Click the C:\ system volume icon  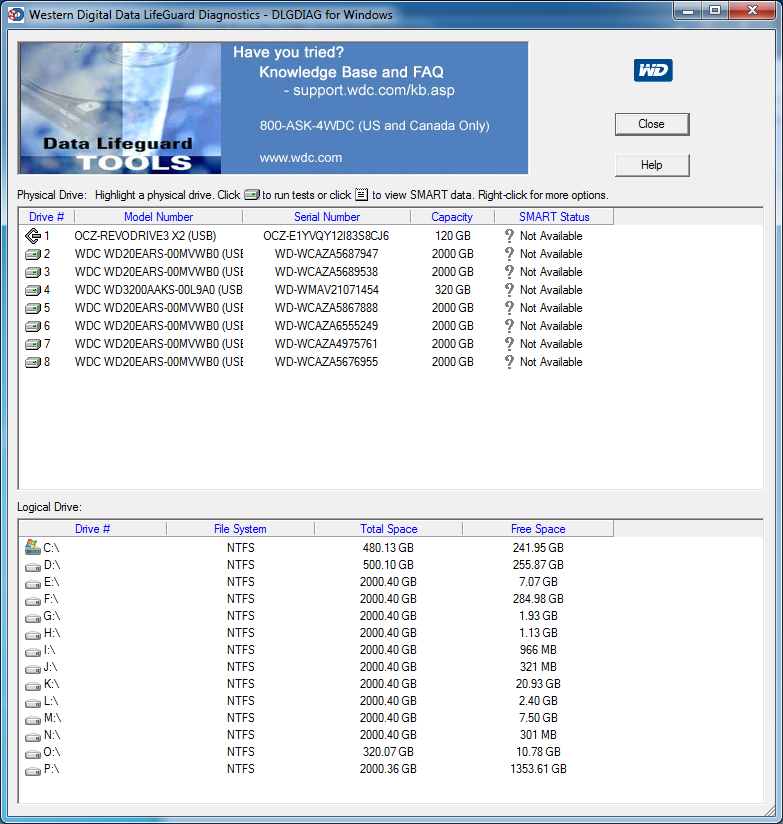coord(33,547)
